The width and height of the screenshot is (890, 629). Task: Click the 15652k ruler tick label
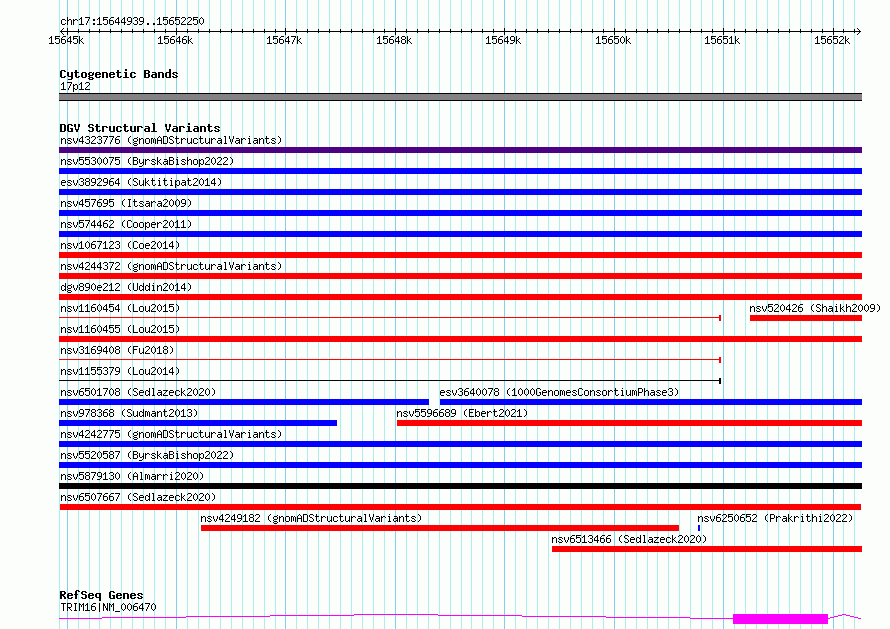832,40
